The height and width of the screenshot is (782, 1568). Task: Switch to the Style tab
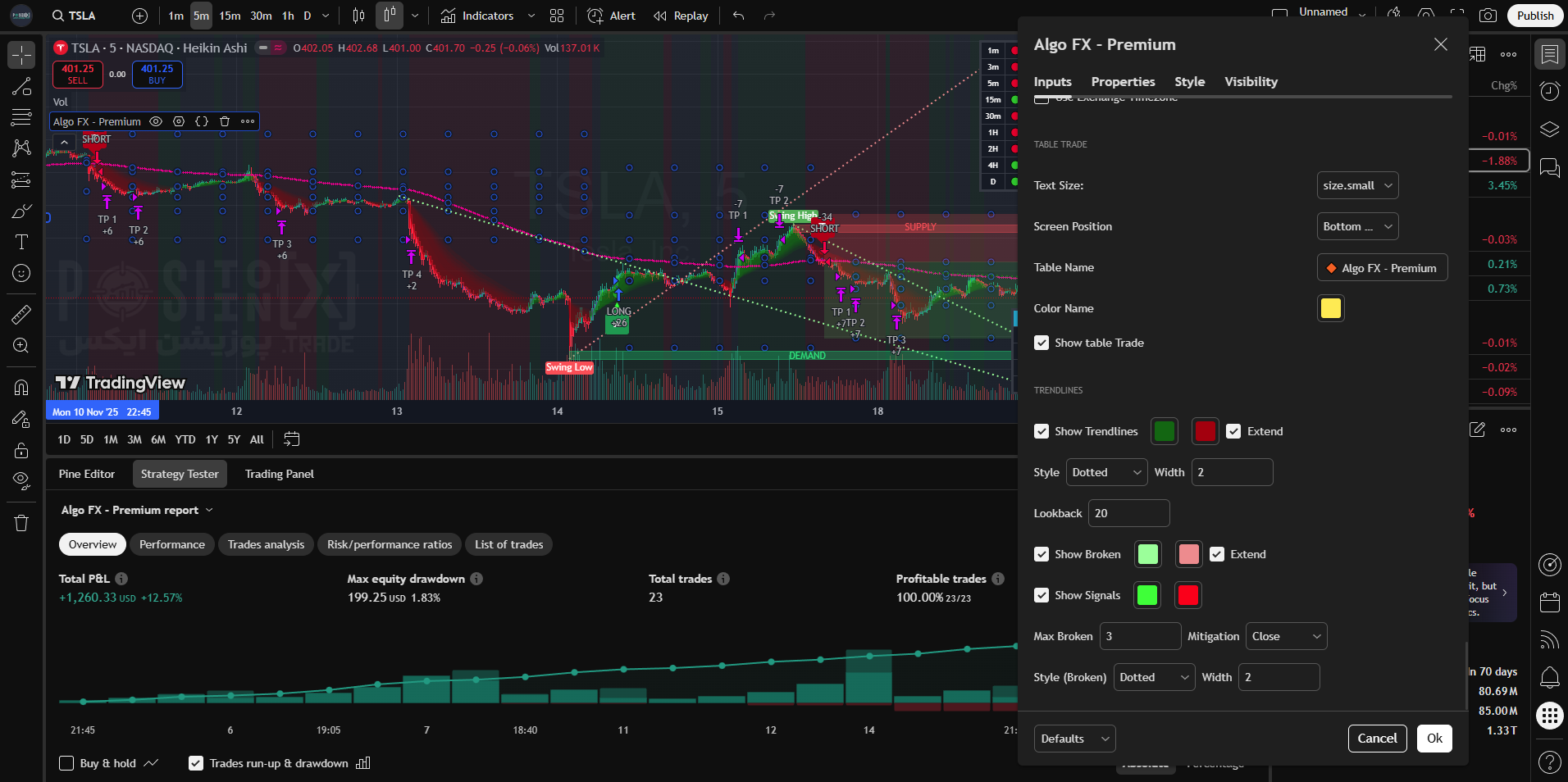point(1189,81)
